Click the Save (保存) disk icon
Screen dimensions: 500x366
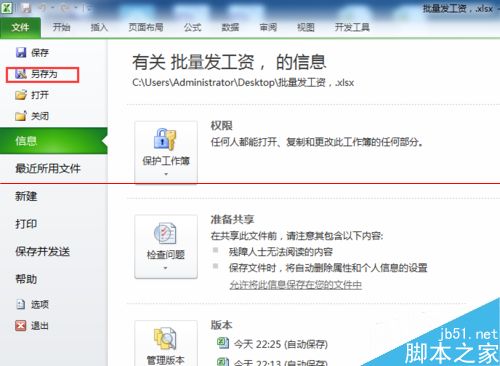pos(21,52)
